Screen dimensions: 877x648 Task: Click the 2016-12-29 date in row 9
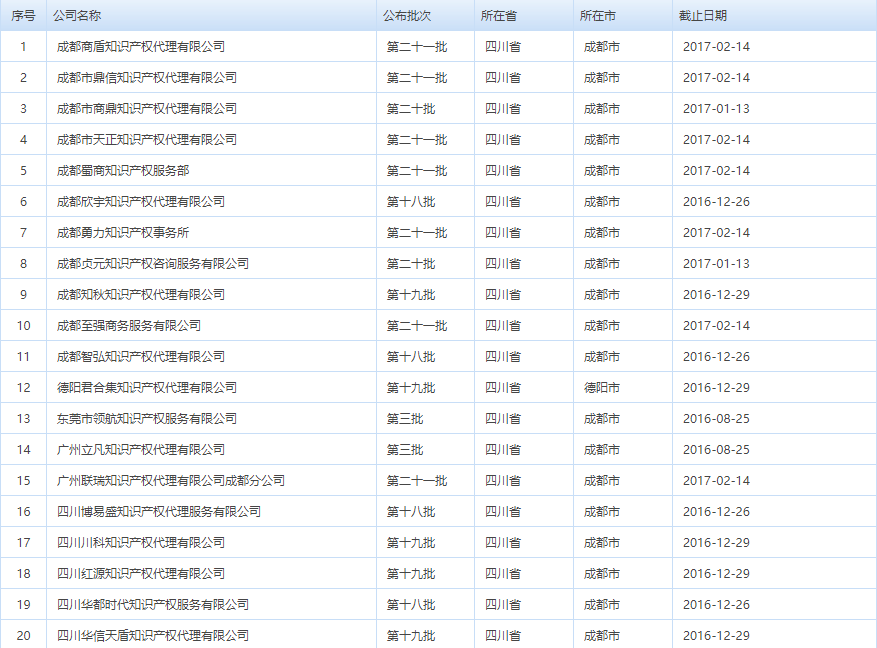(716, 295)
